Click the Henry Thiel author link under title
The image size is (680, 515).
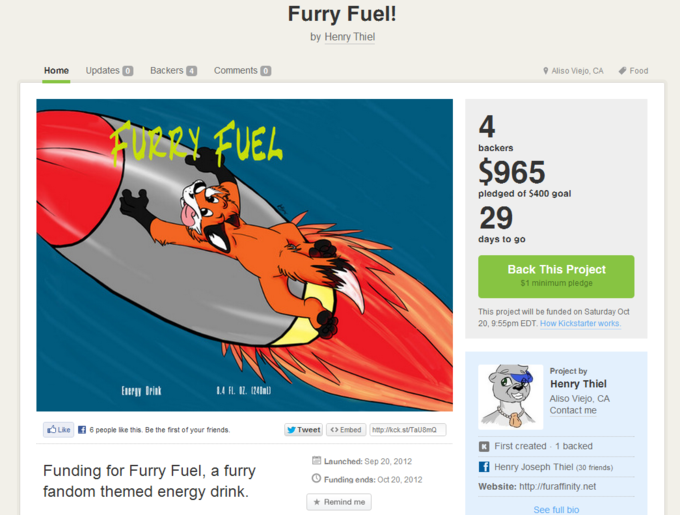pos(350,37)
